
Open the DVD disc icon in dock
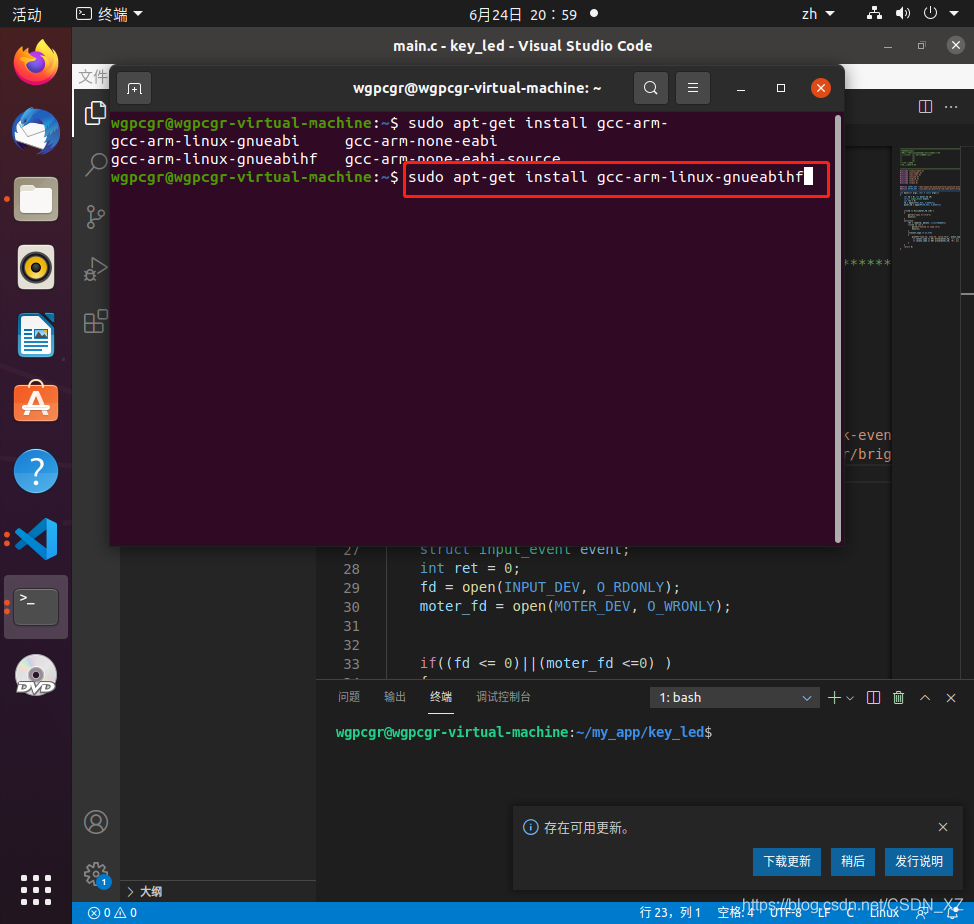[x=36, y=675]
